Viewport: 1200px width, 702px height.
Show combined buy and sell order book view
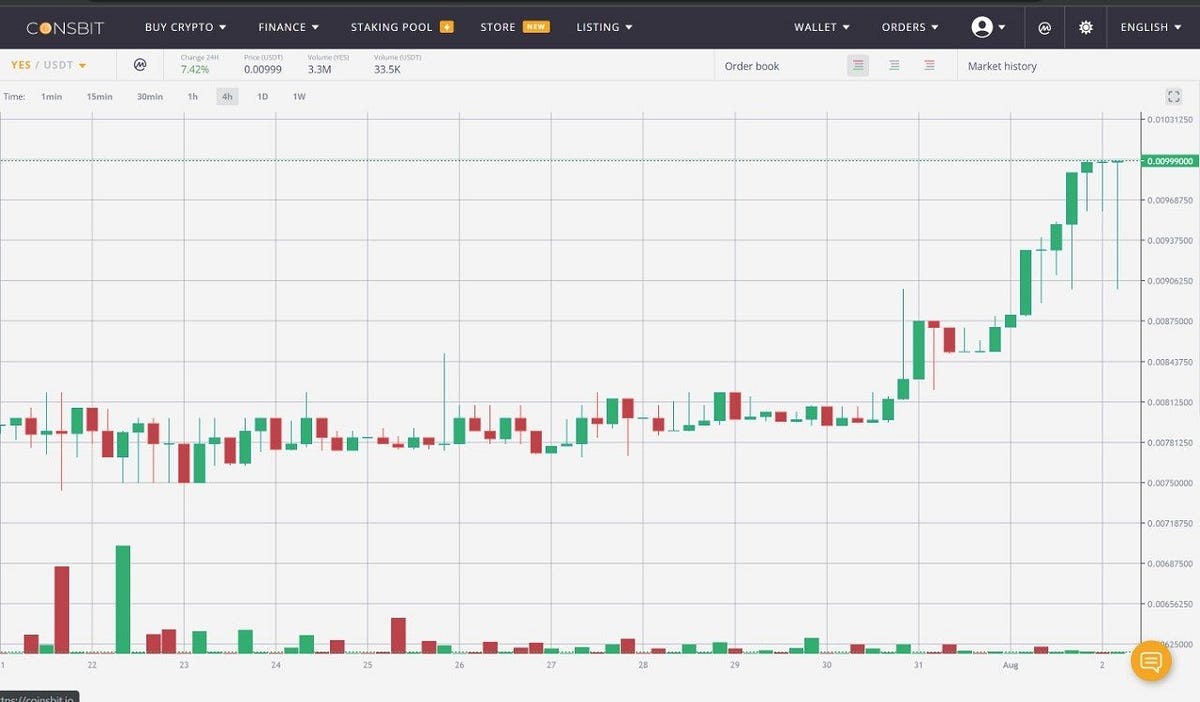click(858, 65)
